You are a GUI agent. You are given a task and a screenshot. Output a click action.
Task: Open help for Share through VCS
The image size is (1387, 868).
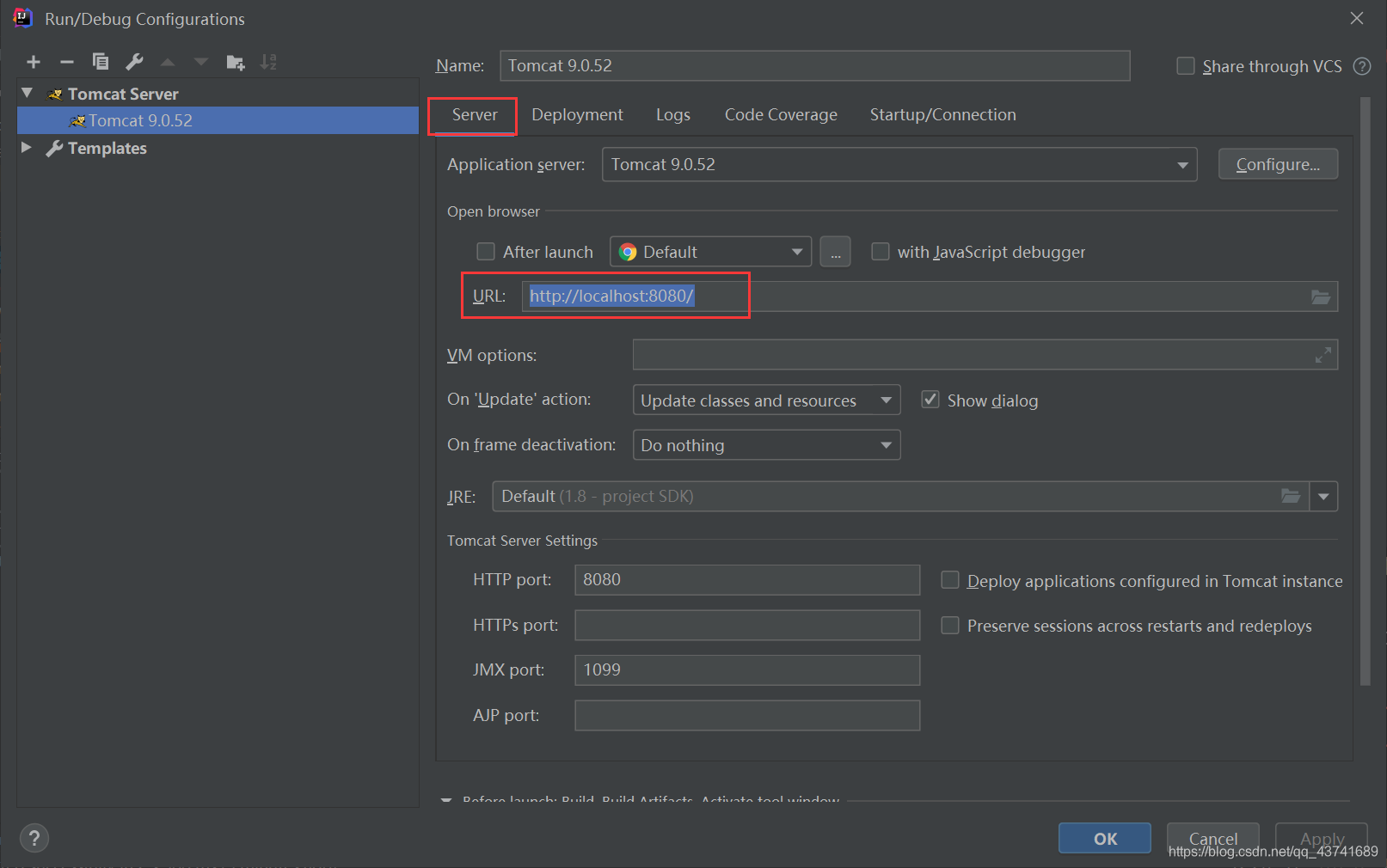click(1362, 66)
